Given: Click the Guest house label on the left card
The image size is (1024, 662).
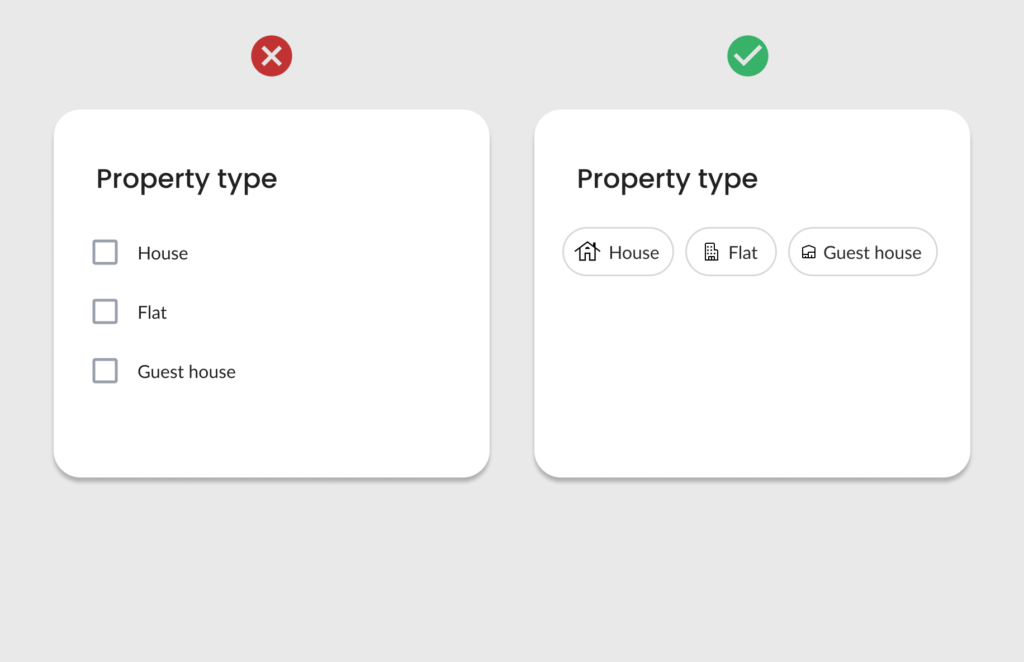Looking at the screenshot, I should (x=186, y=371).
